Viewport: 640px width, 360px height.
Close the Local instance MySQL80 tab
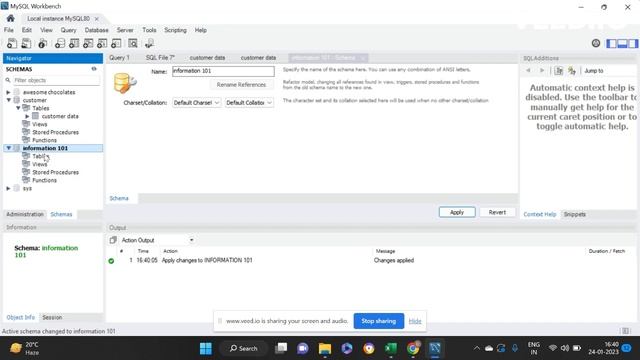[x=97, y=19]
